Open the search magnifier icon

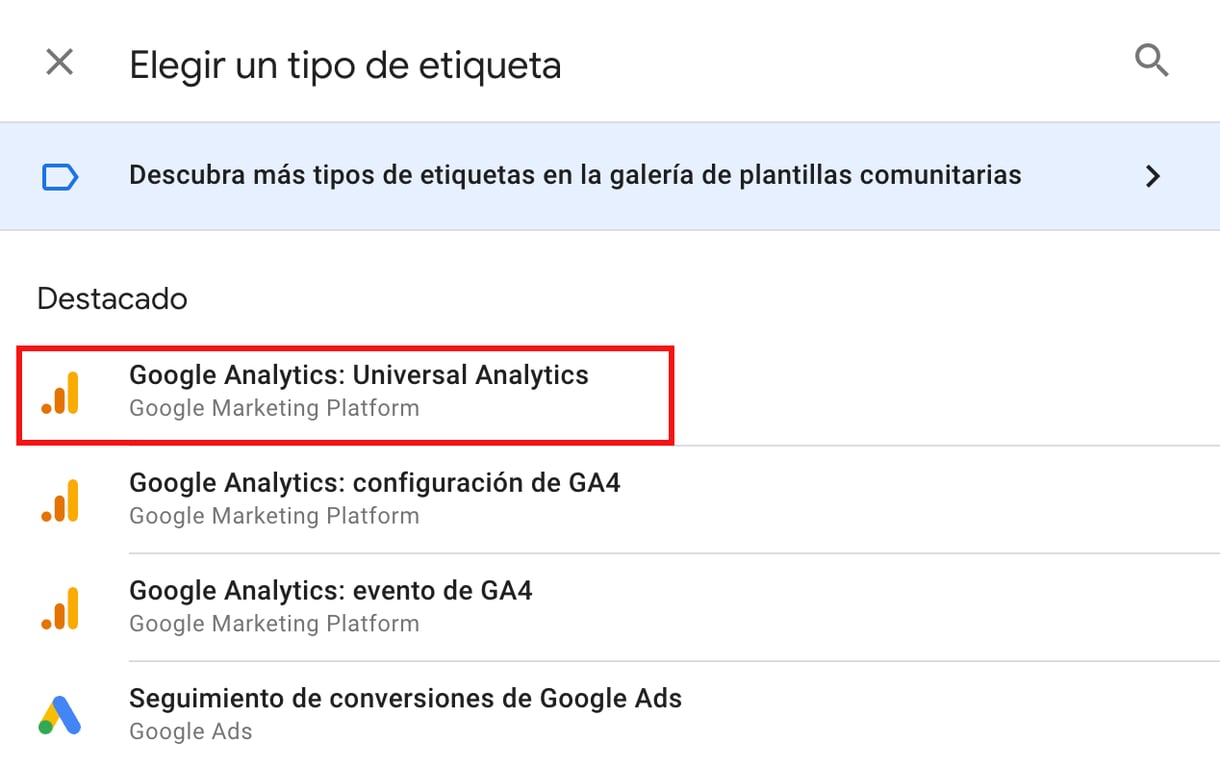click(1152, 62)
